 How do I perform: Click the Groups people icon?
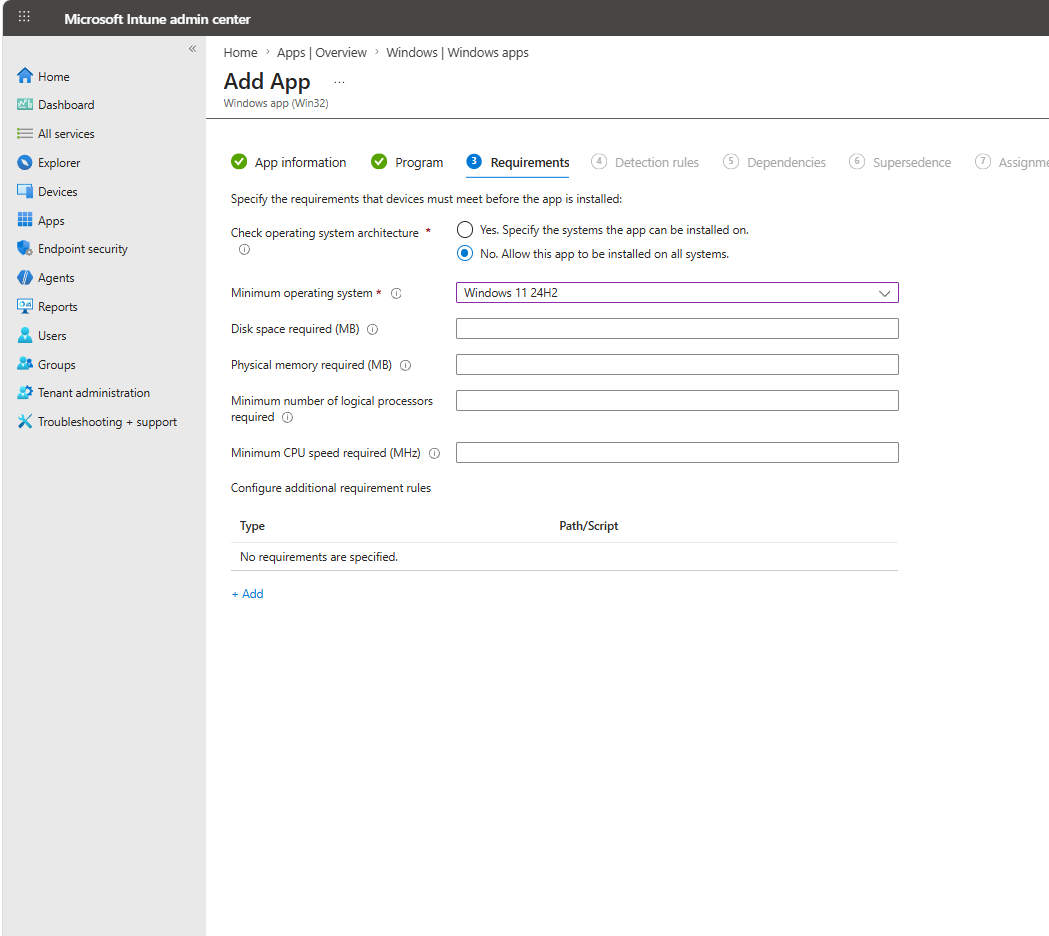pos(25,364)
